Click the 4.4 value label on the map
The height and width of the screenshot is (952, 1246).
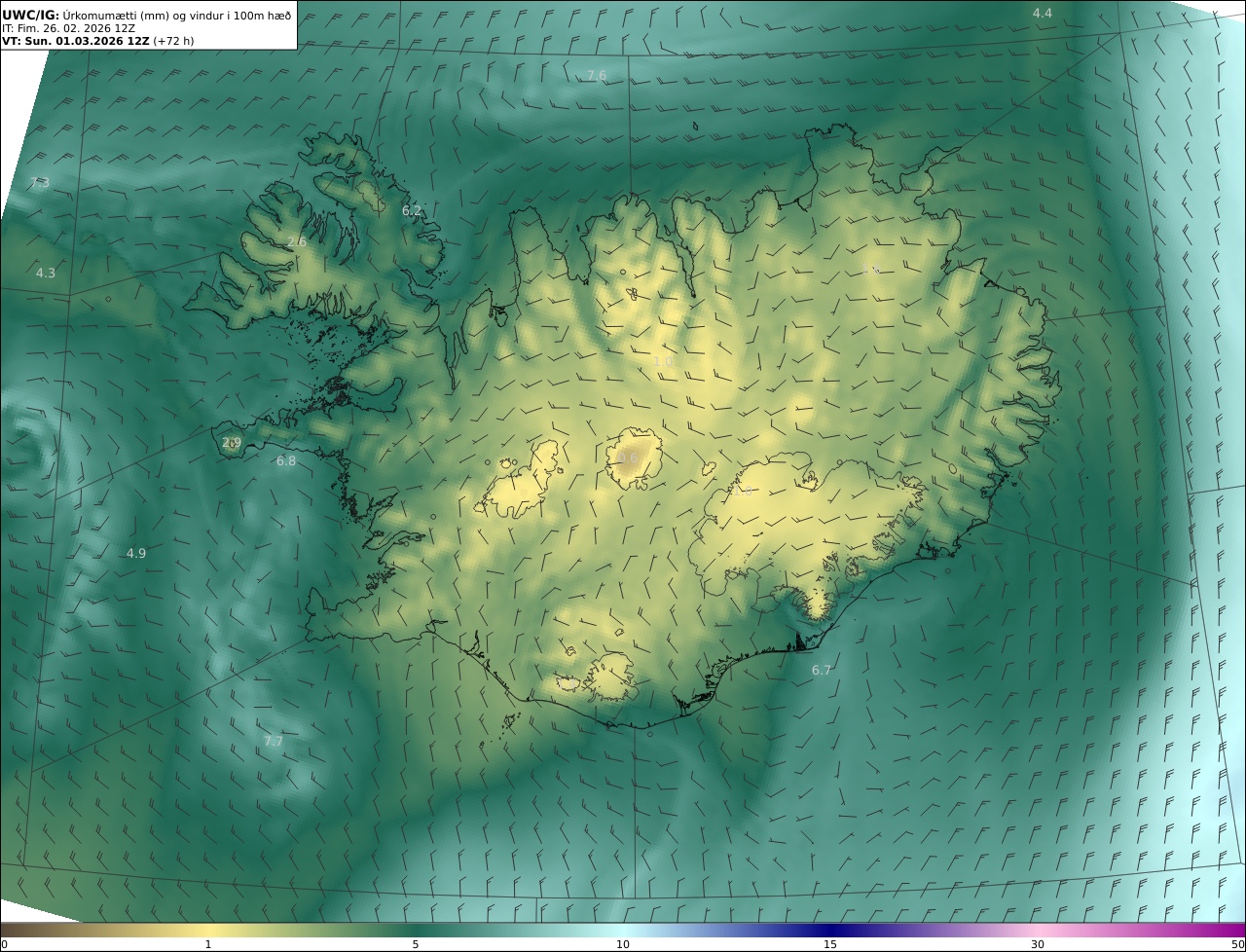tap(1043, 13)
